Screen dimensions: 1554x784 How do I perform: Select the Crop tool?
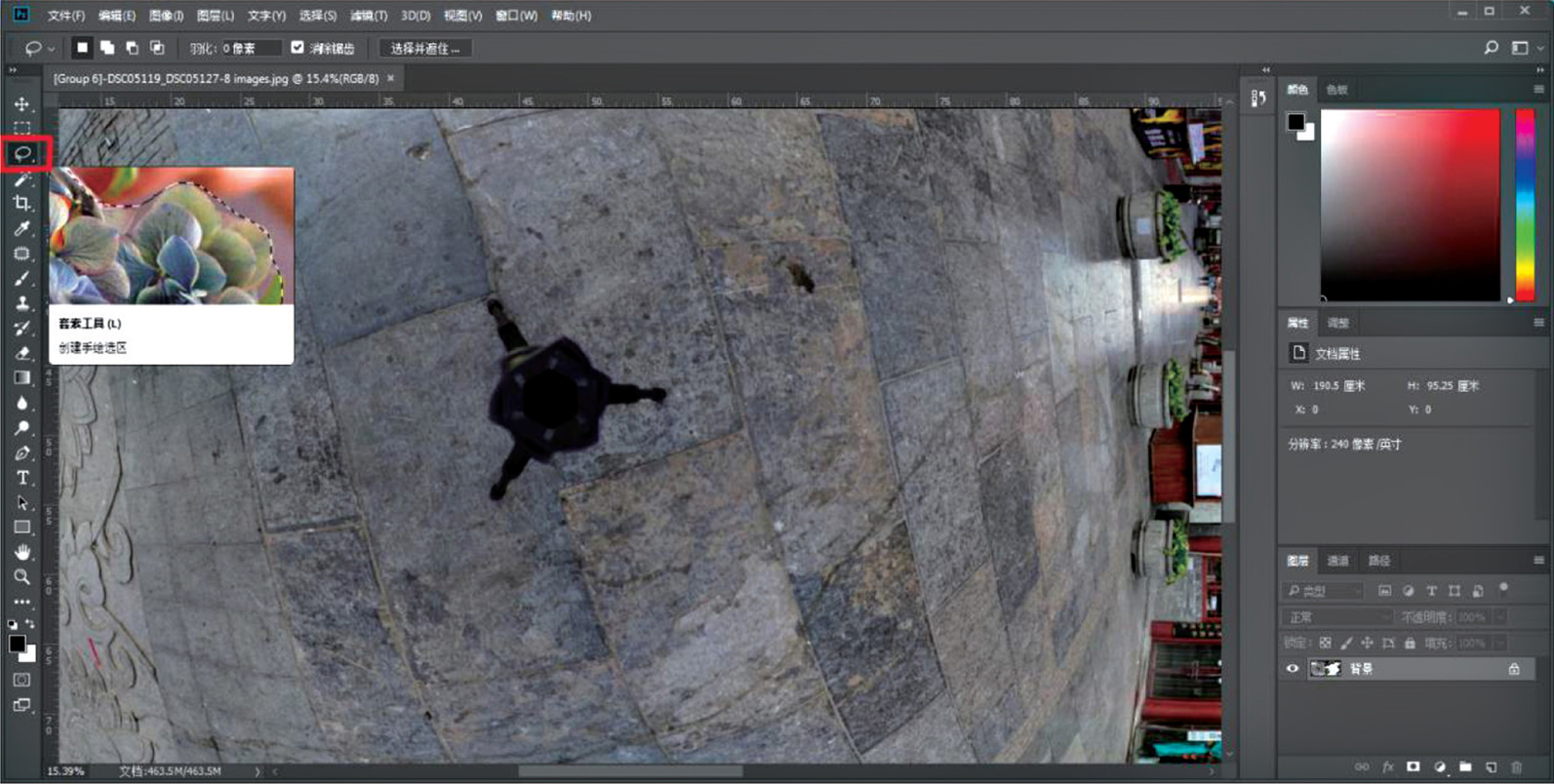click(x=21, y=204)
